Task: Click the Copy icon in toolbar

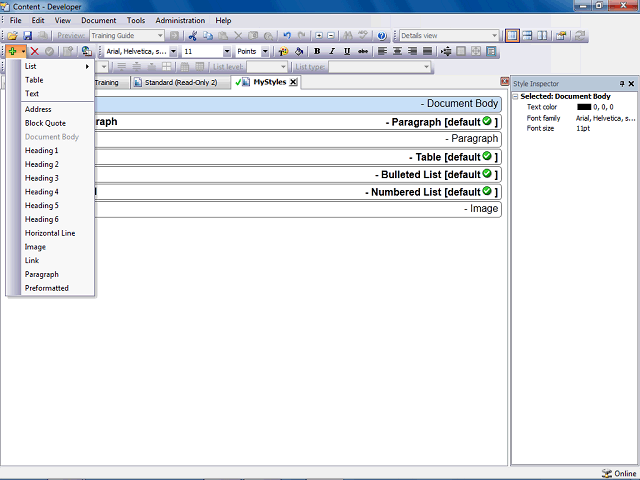Action: coord(208,36)
